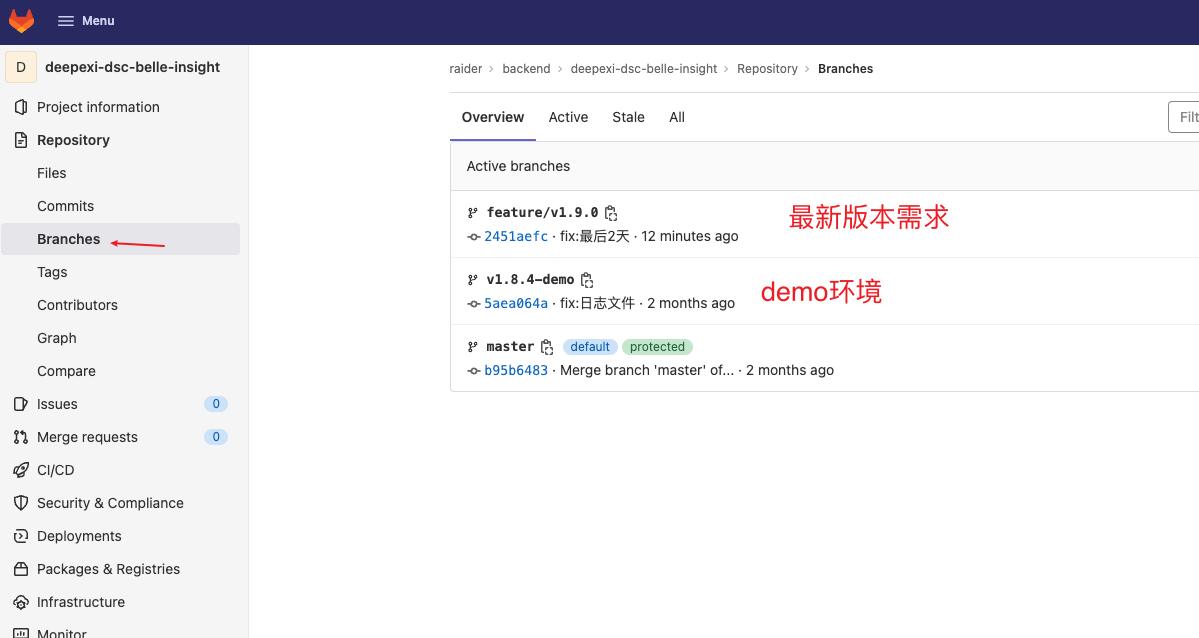Click the backend breadcrumb link
The height and width of the screenshot is (638, 1199).
coord(526,69)
